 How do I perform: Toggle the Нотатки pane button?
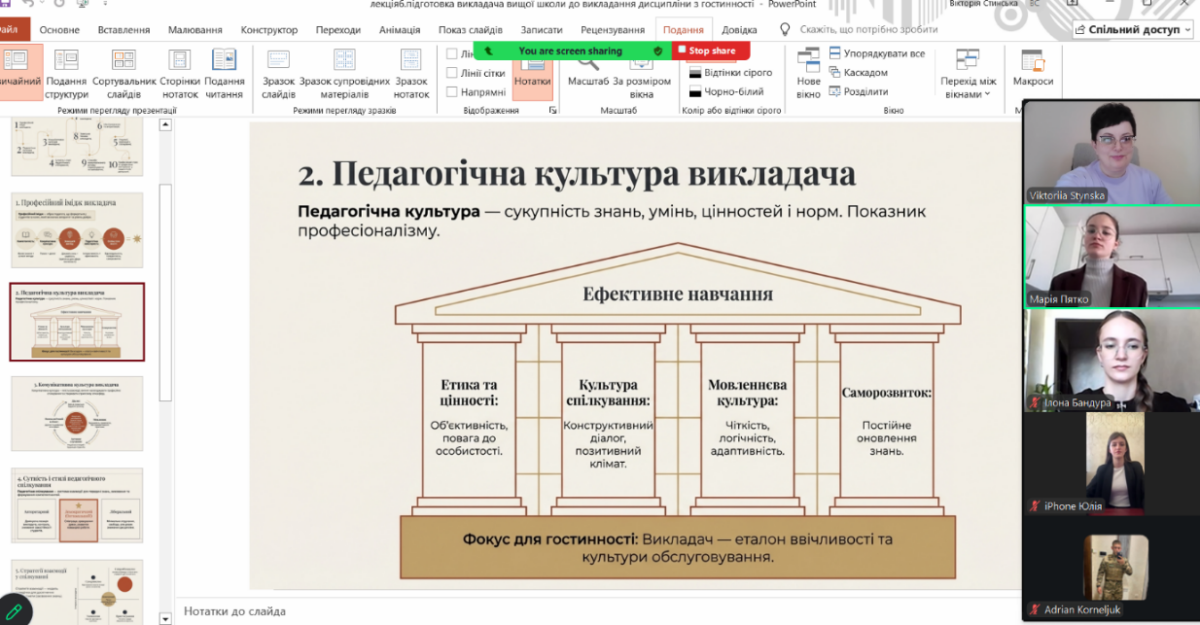click(x=532, y=72)
